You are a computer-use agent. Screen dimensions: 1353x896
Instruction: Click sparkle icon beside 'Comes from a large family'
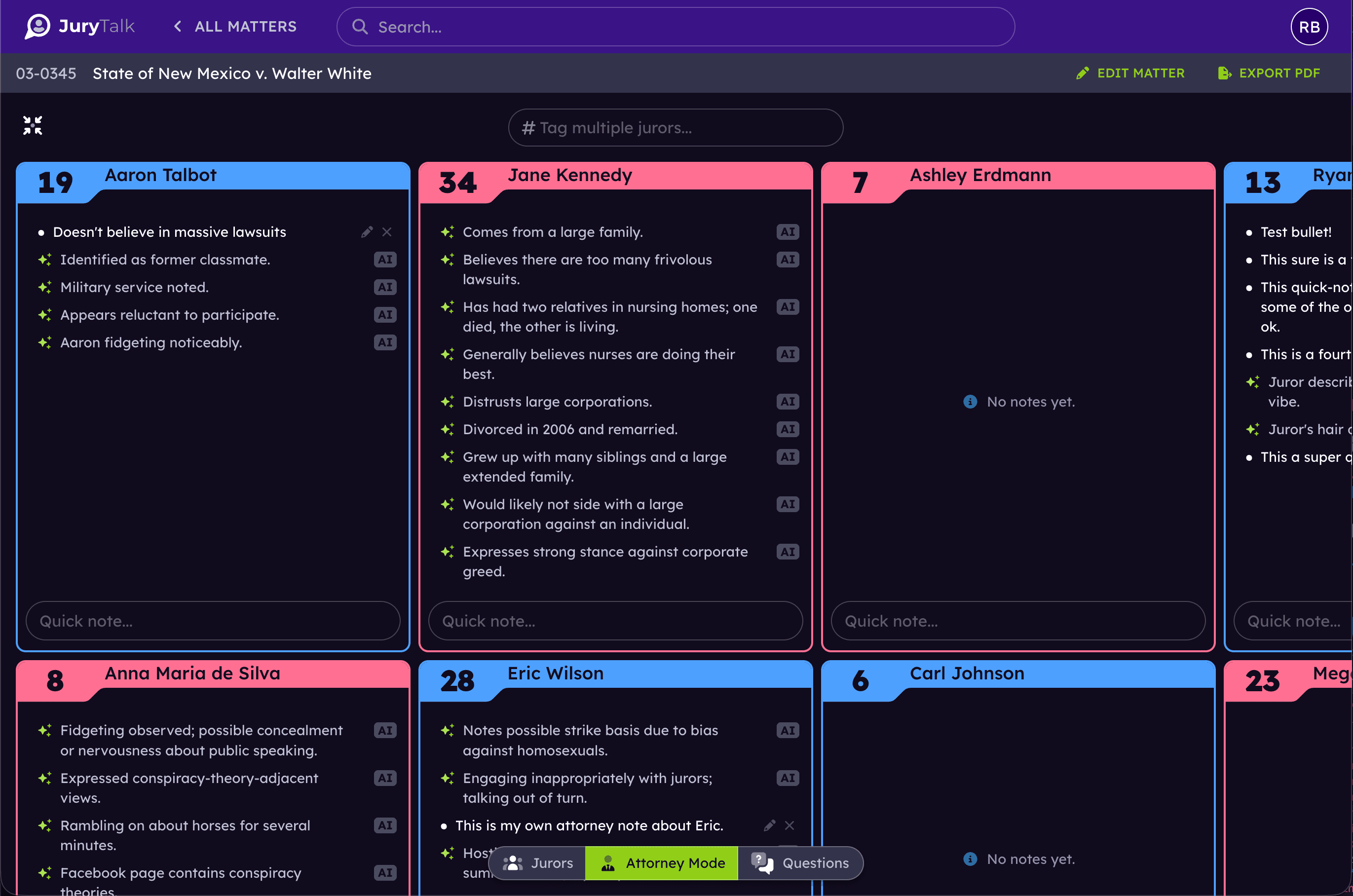click(x=448, y=232)
